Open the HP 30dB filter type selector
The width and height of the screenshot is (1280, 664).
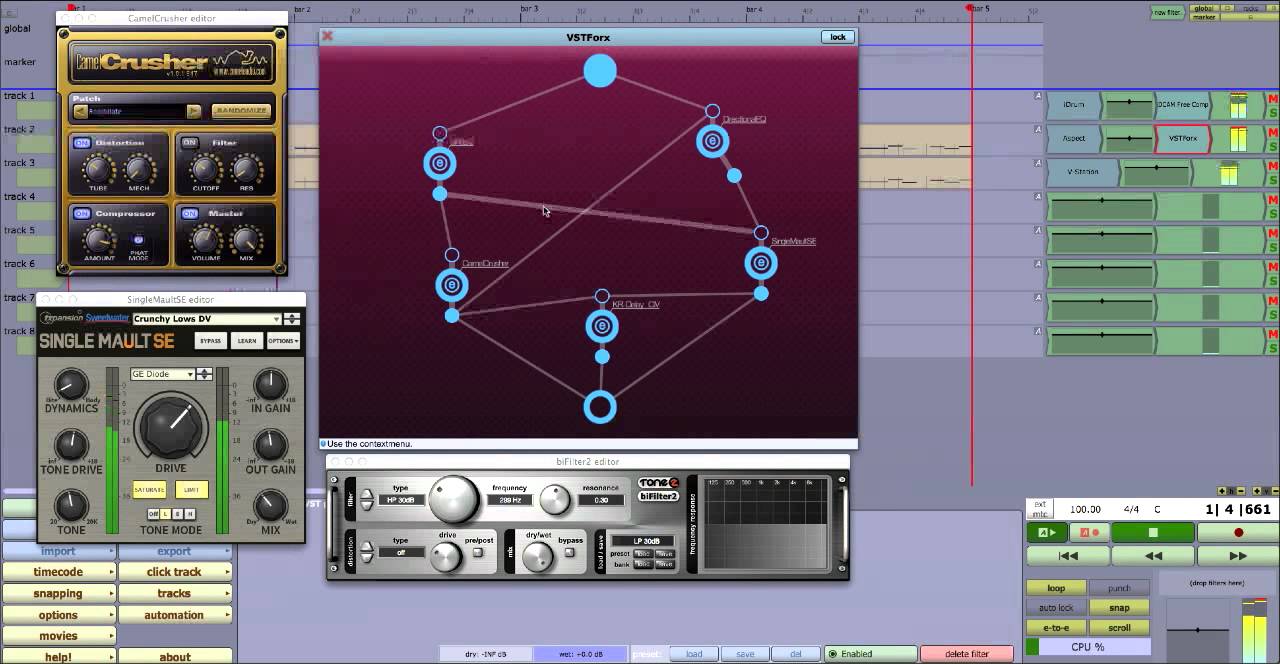401,500
